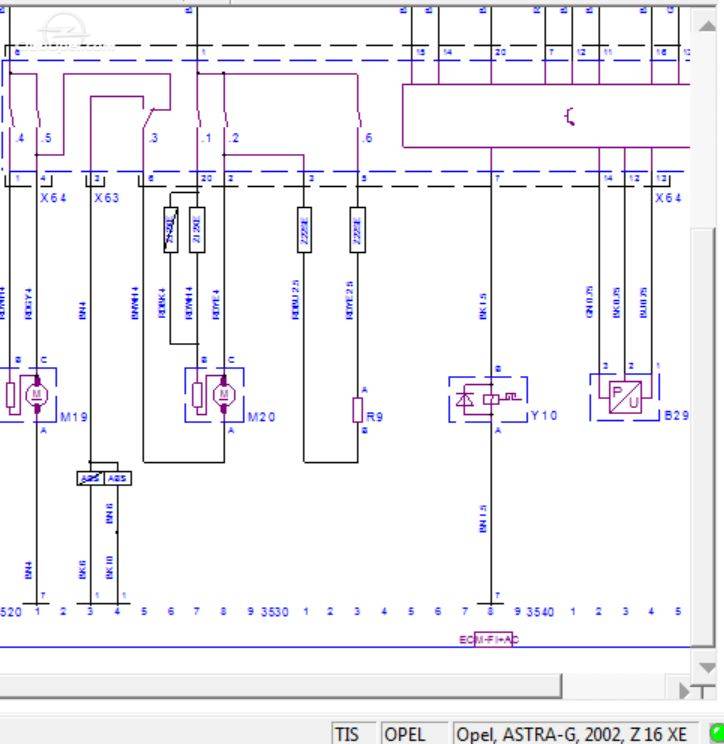Click the M20 motor symbol
The width and height of the screenshot is (724, 744).
(224, 395)
